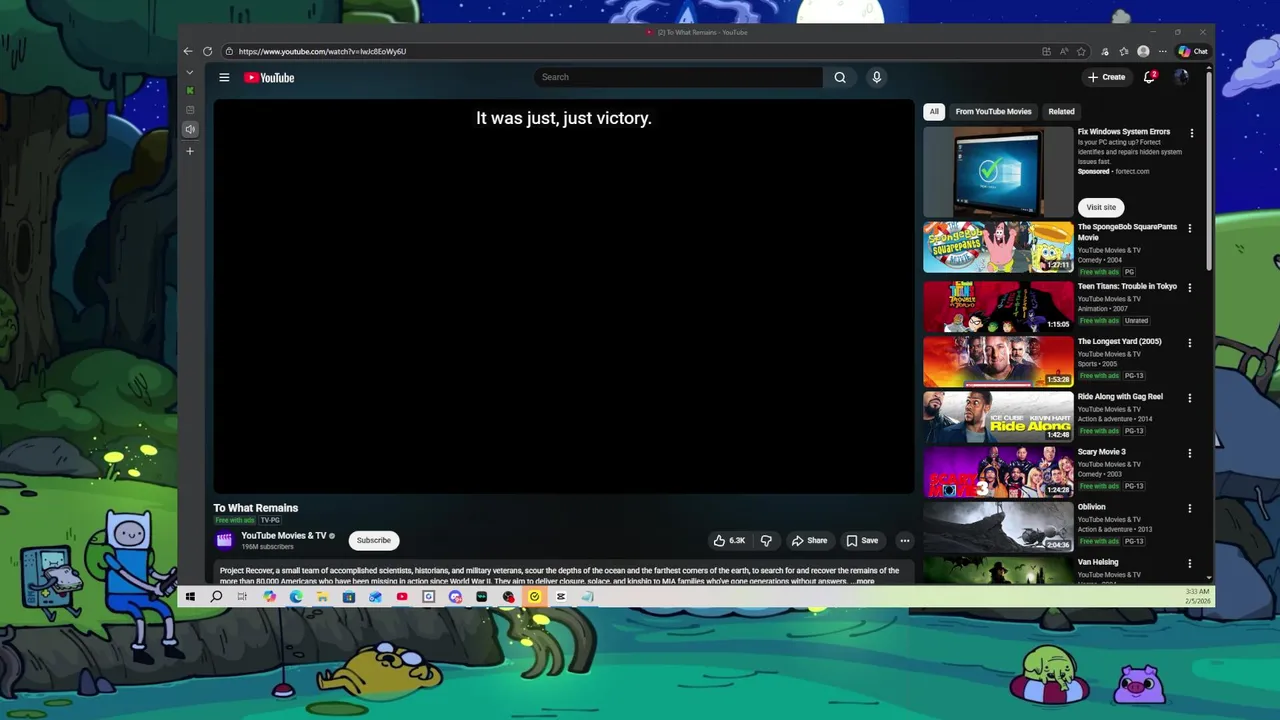The image size is (1280, 720).
Task: Open Windows taskbar search
Action: pyautogui.click(x=216, y=597)
